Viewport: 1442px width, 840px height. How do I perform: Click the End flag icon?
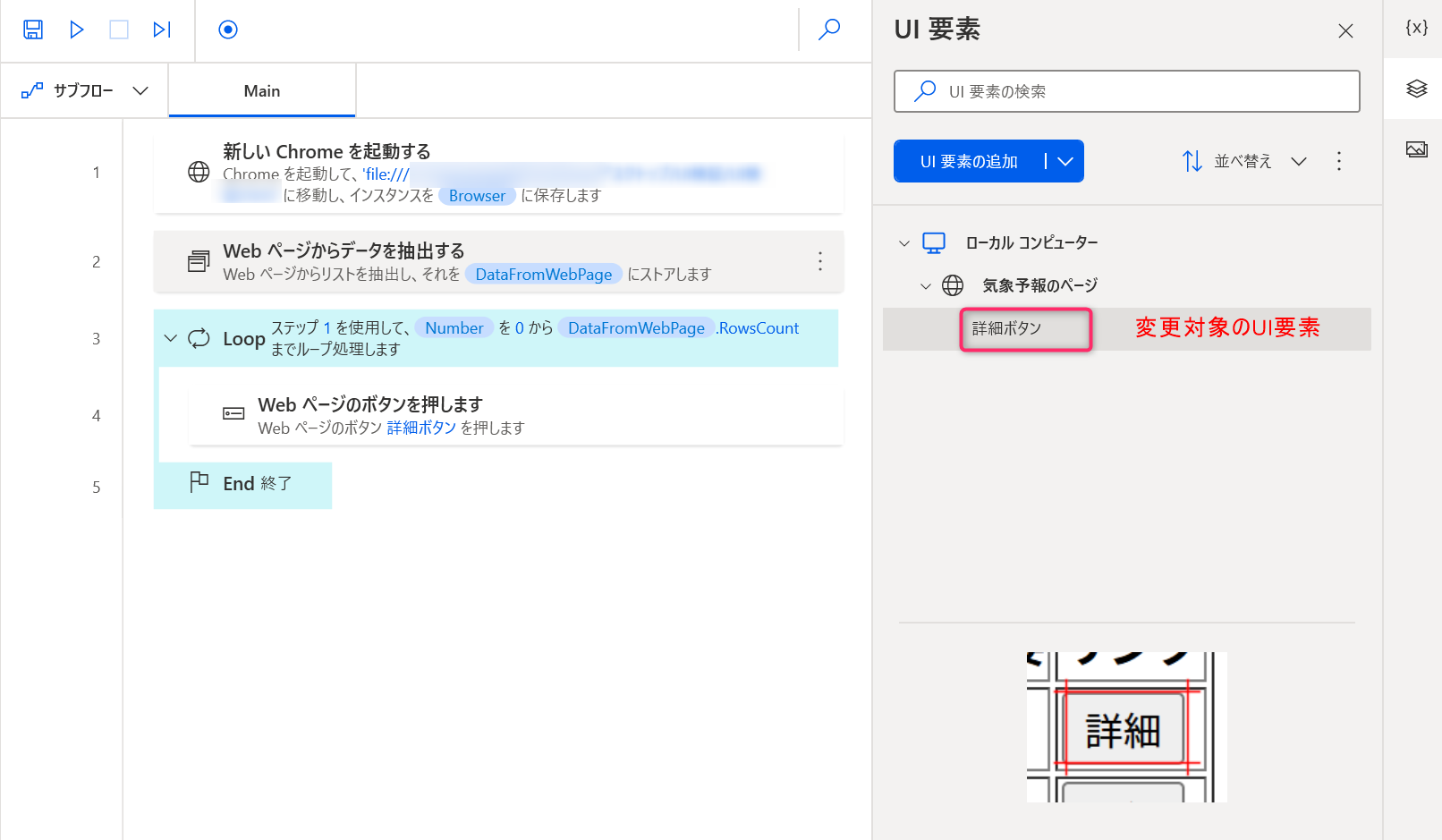199,482
